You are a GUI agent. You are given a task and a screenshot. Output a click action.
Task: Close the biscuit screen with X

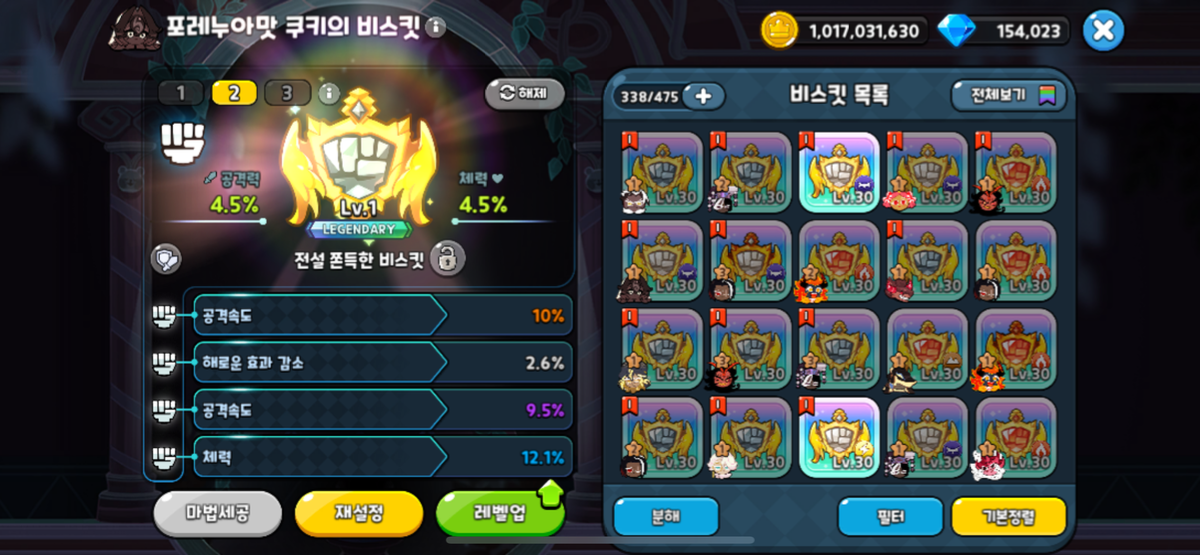[x=1103, y=30]
